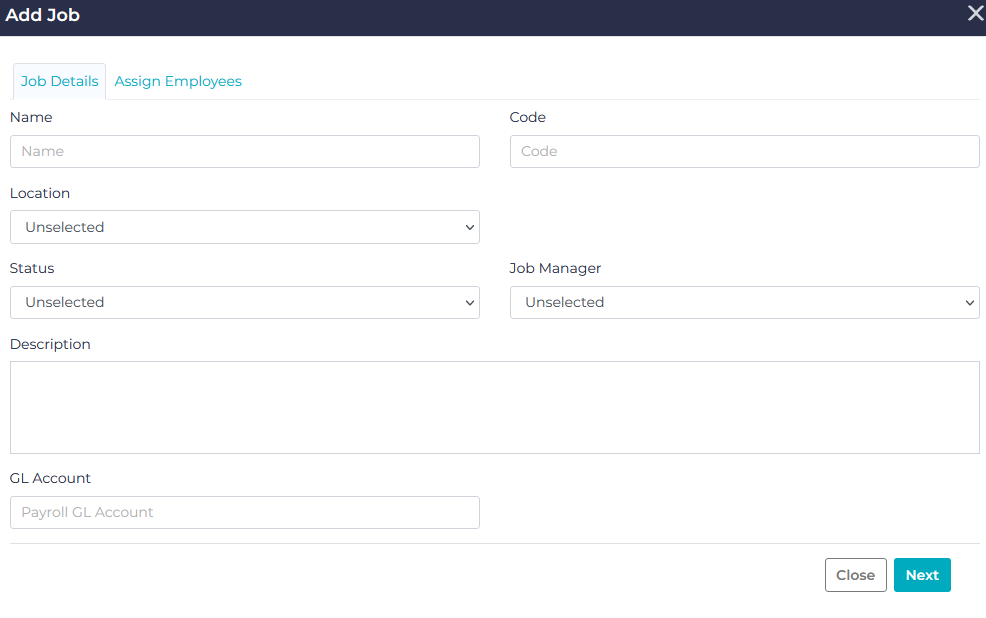
Task: Click the Description label
Action: [x=50, y=344]
